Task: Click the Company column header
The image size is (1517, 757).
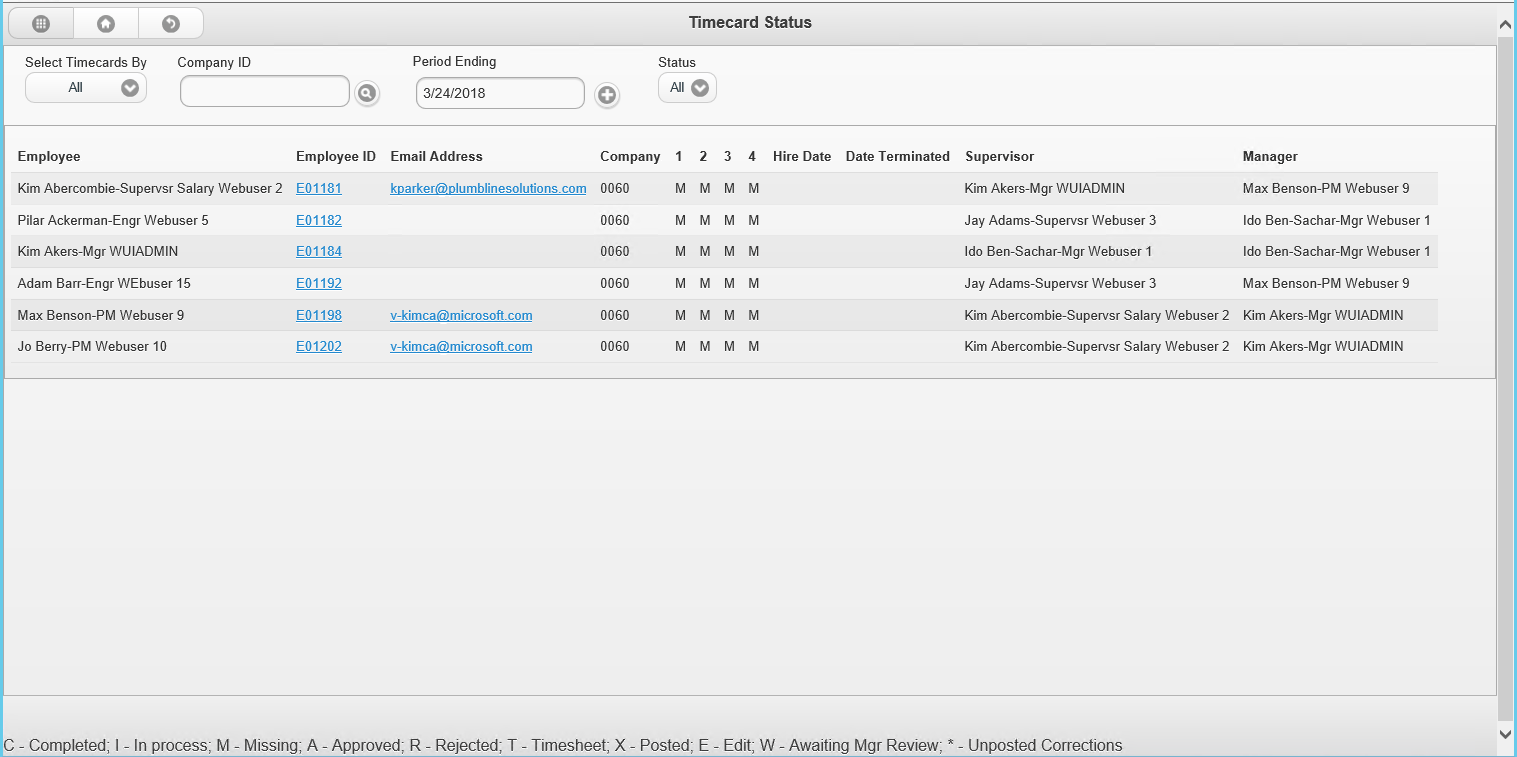Action: 630,156
